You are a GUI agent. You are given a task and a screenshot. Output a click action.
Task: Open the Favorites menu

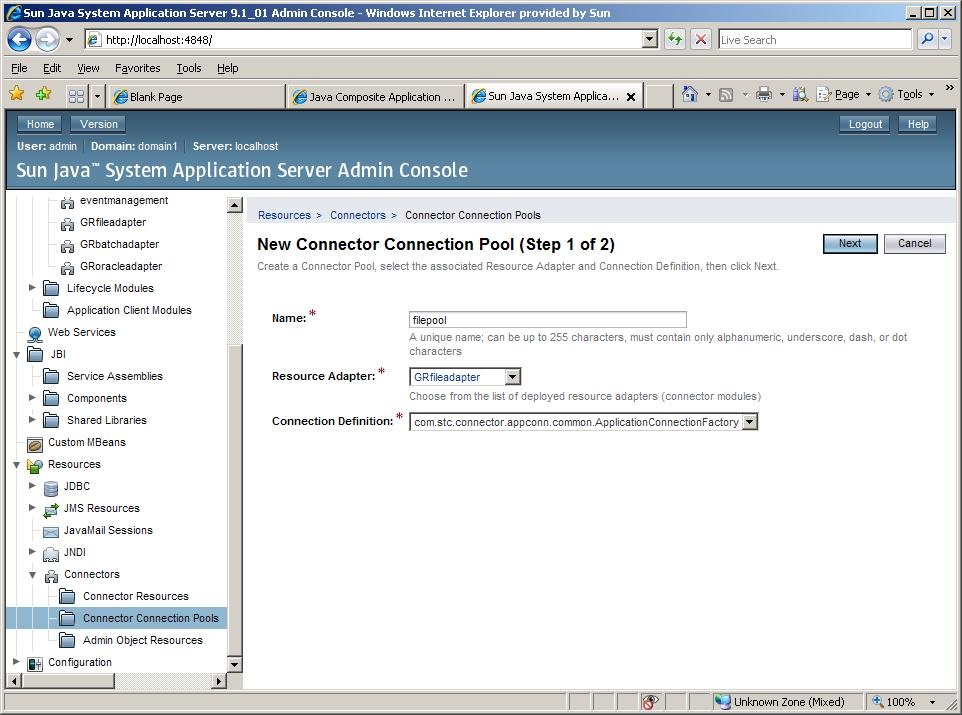137,68
